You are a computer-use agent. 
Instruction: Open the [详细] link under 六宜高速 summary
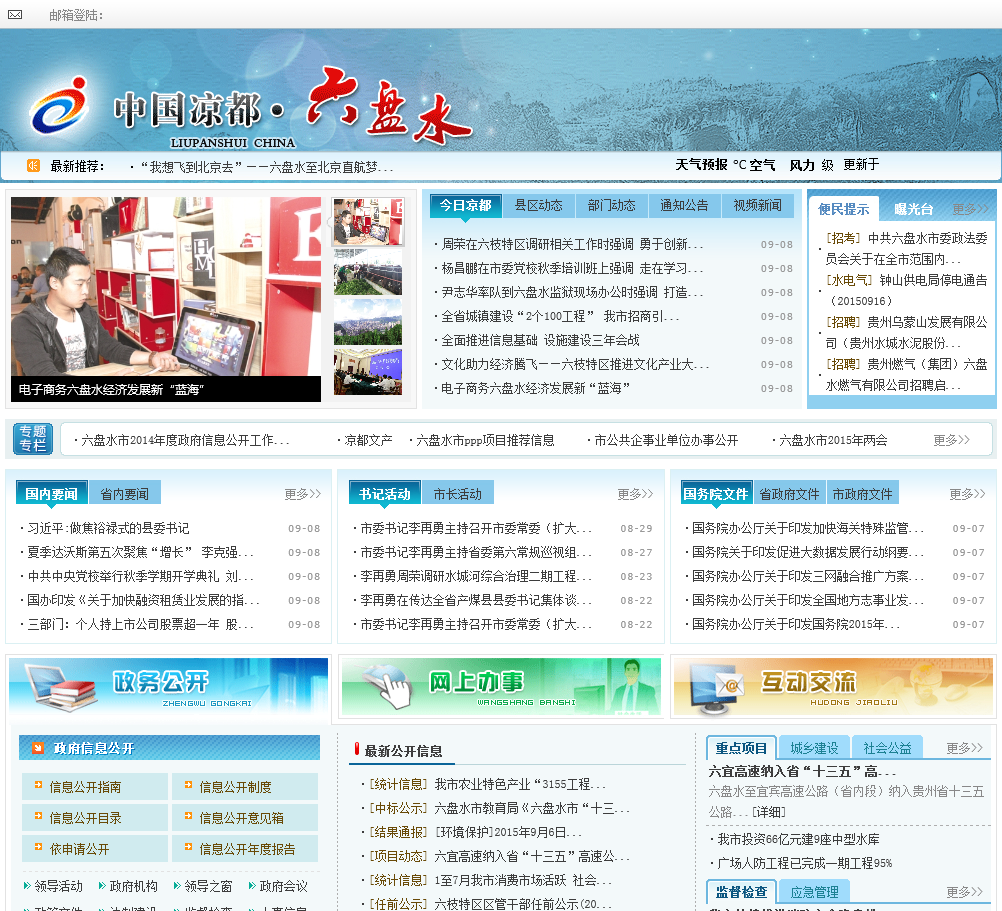pyautogui.click(x=769, y=811)
